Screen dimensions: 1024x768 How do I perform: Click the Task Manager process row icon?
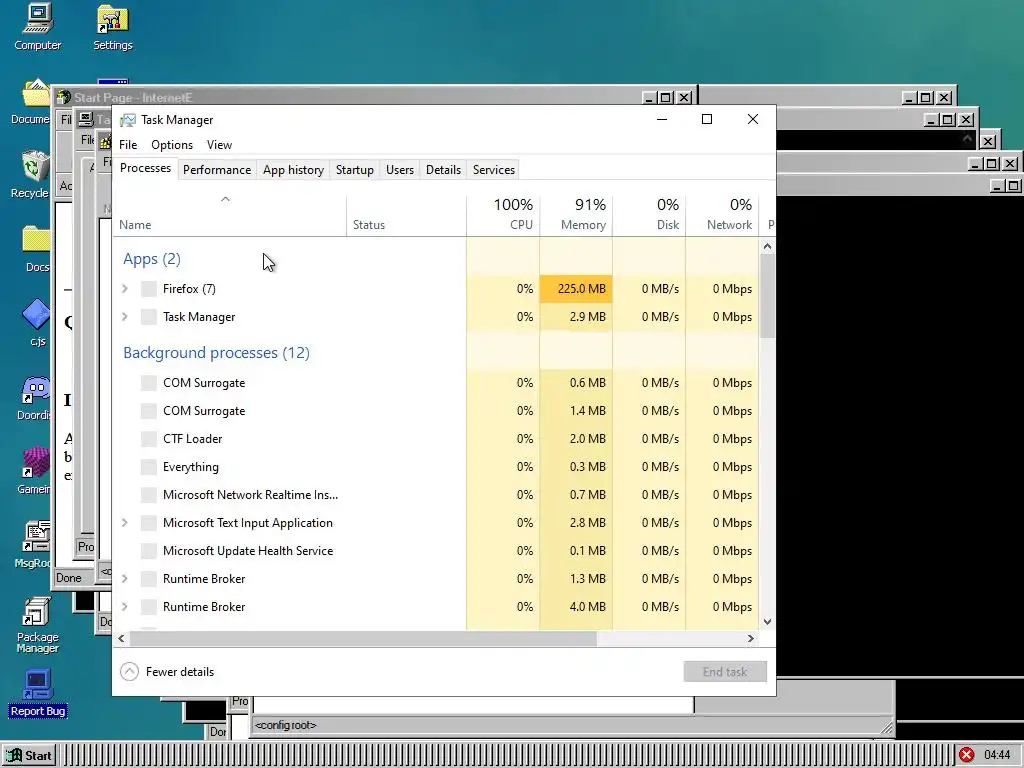click(149, 317)
